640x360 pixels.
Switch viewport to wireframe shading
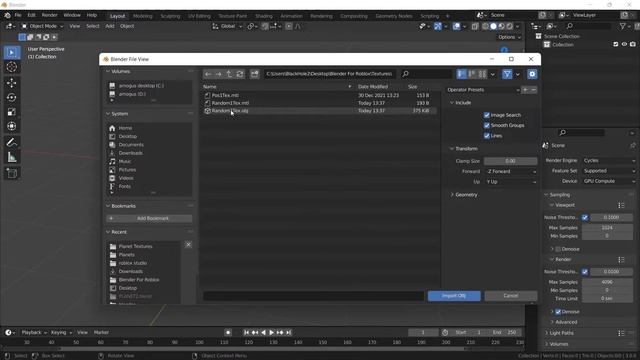point(485,26)
